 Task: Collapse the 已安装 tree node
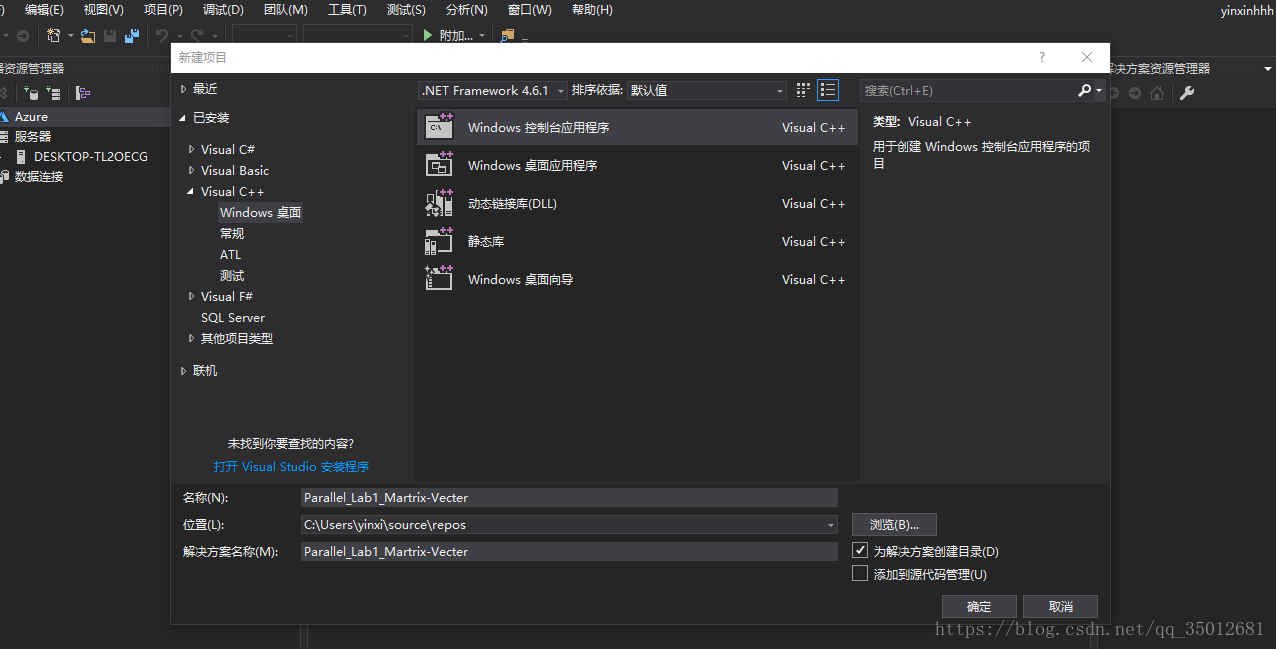183,117
